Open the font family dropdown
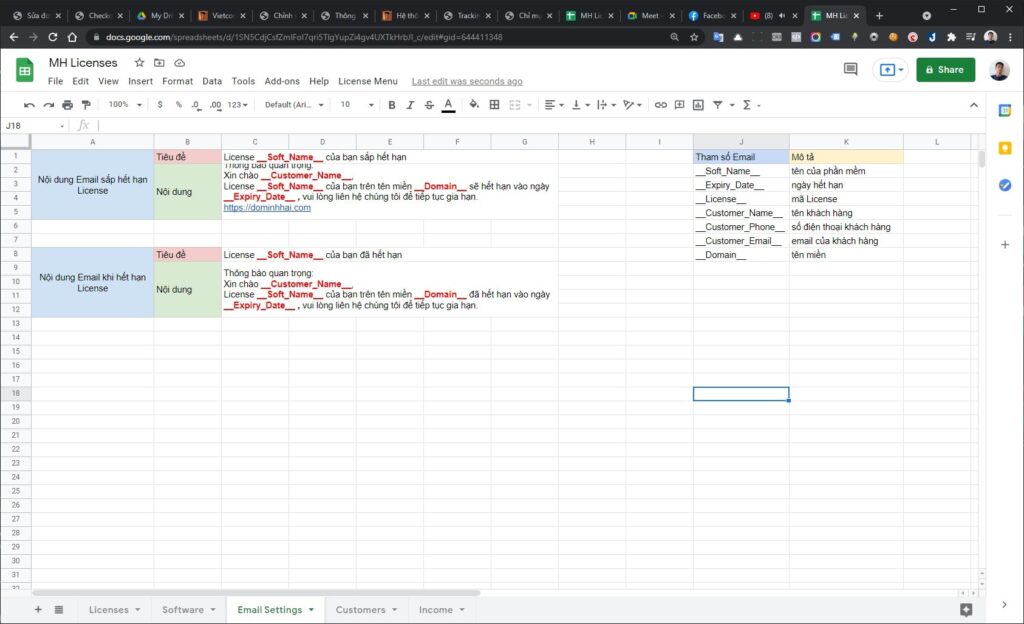The width and height of the screenshot is (1024, 624). coord(295,105)
